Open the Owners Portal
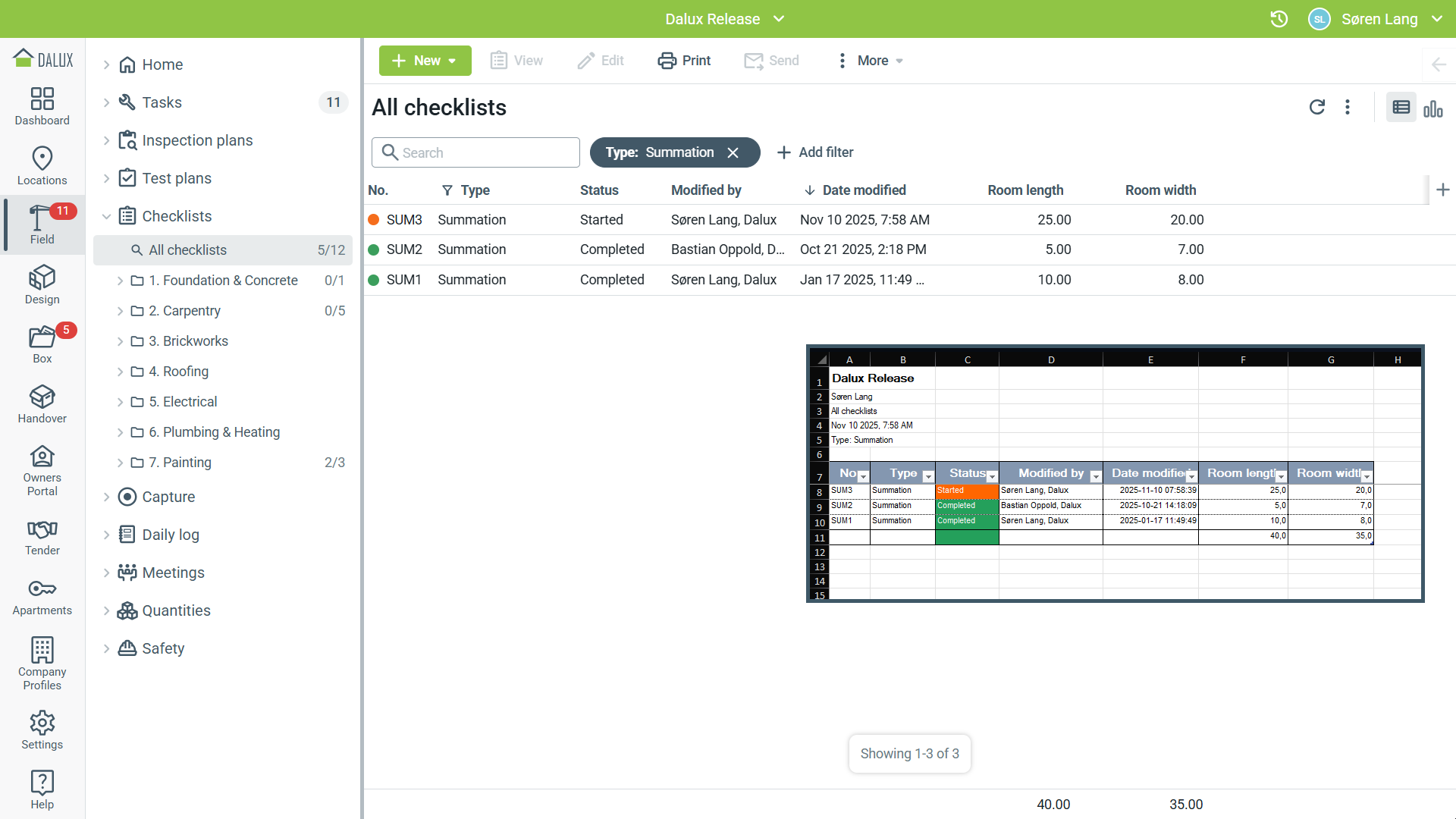Screen dimensions: 1456x819 point(42,470)
